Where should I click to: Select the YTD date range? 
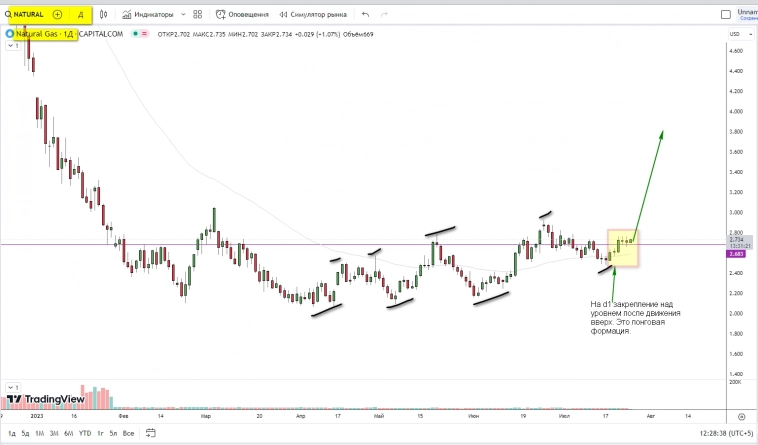[85, 433]
